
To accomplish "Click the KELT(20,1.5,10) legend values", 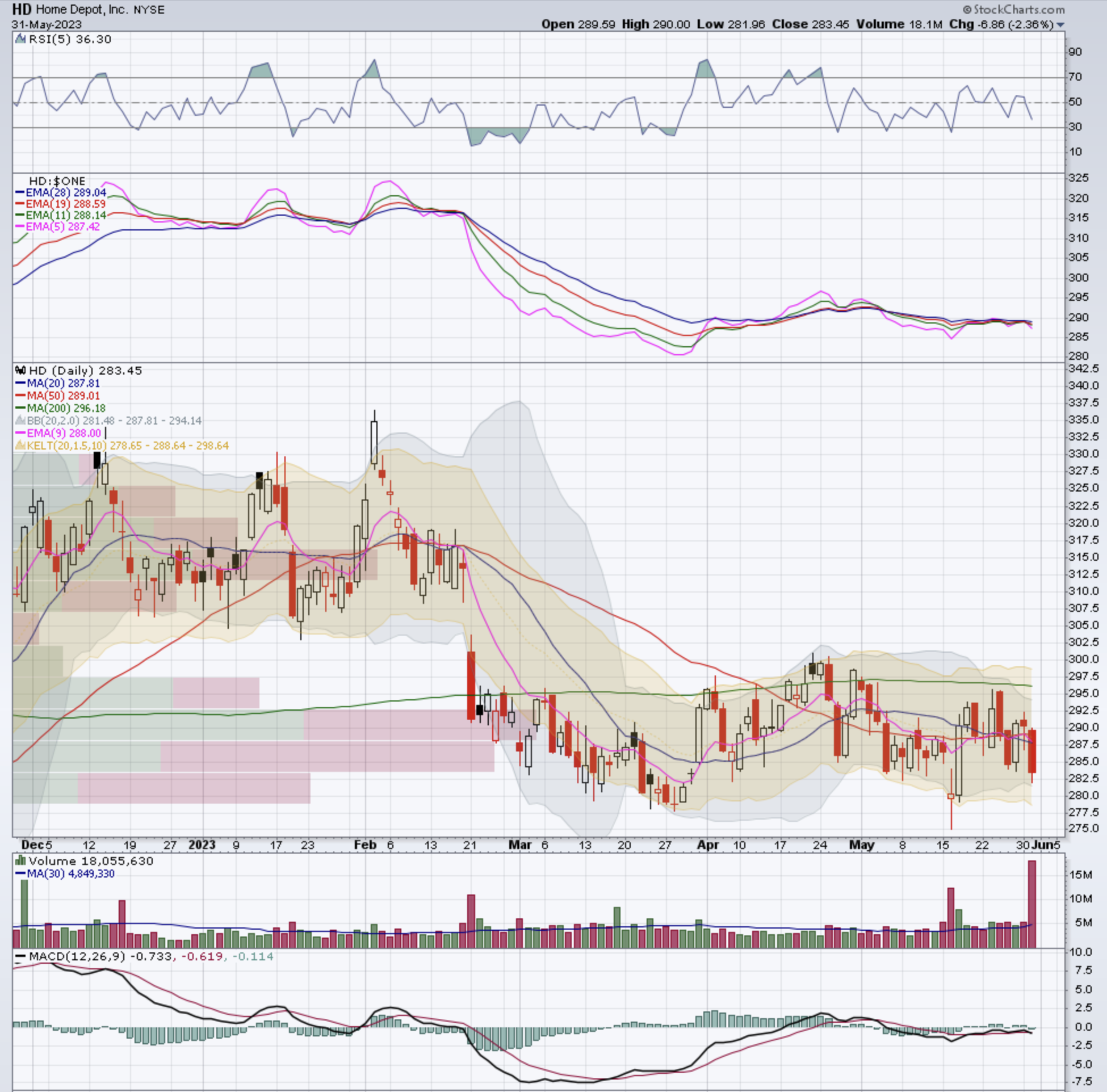I will (x=128, y=445).
